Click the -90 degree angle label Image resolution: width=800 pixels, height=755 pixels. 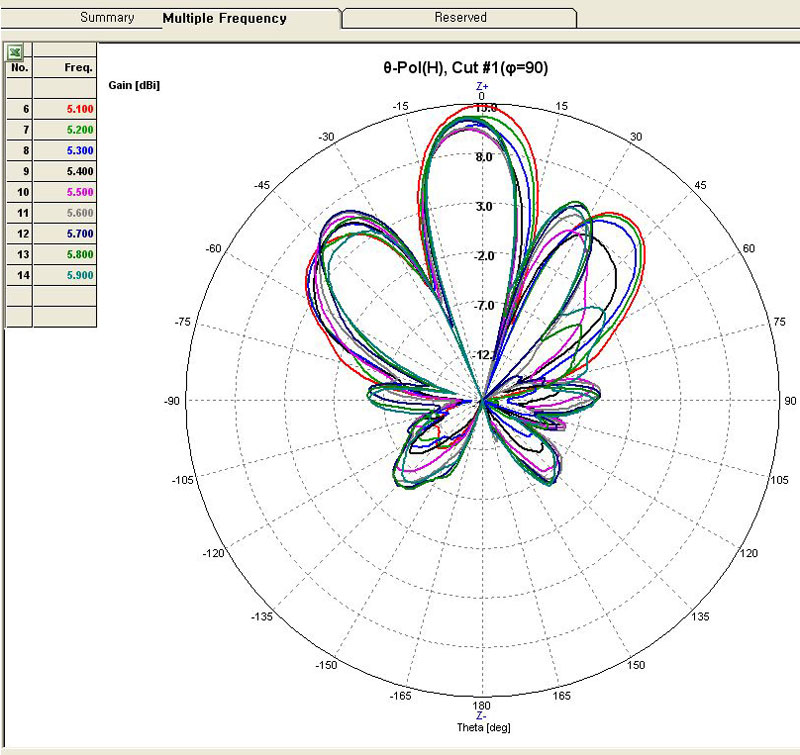coord(172,401)
